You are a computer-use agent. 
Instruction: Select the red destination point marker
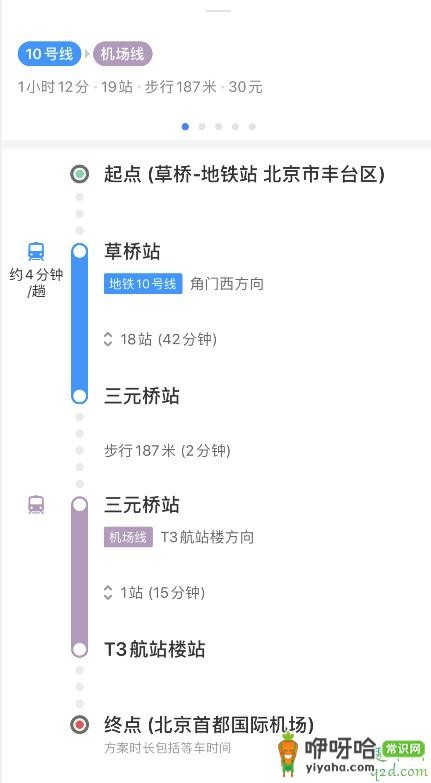click(80, 725)
